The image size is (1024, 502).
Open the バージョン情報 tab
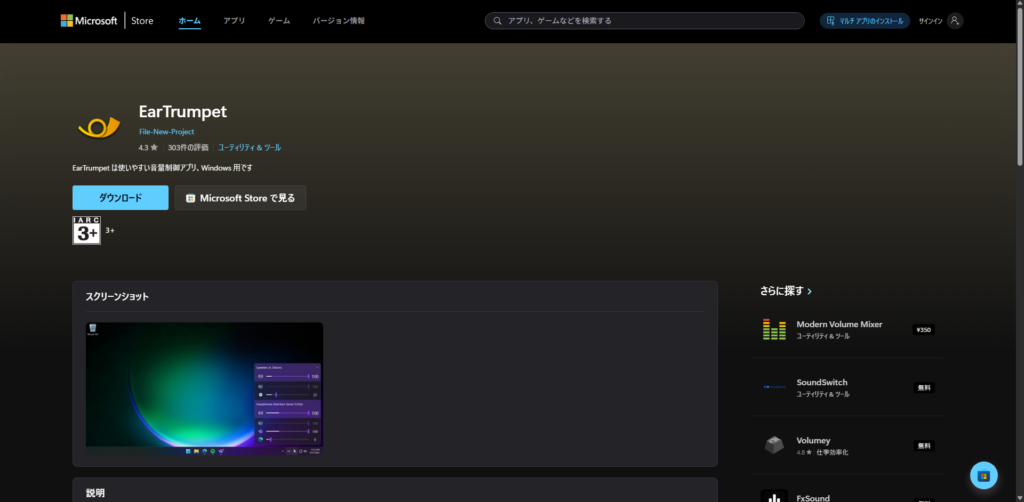337,20
